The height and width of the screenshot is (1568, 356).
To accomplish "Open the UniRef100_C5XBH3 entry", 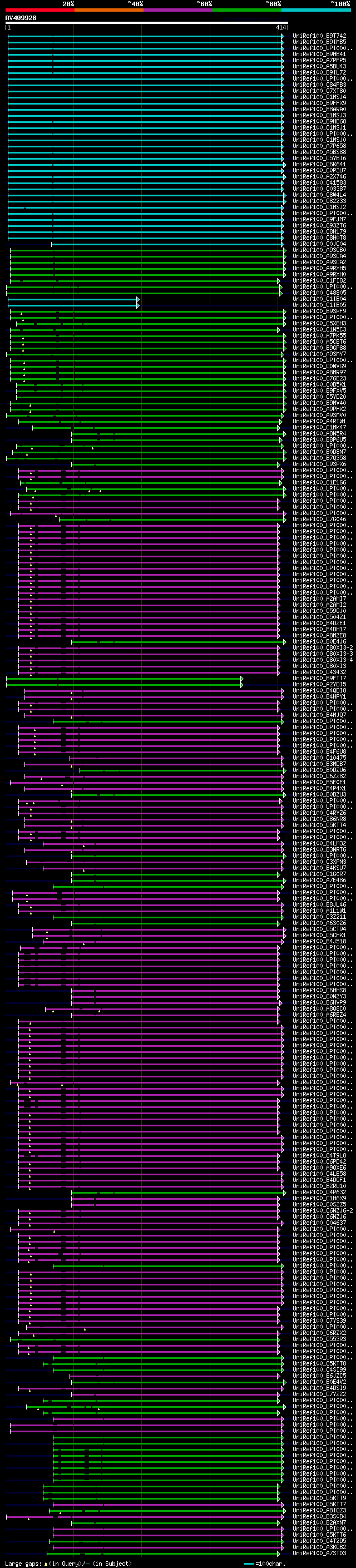I will [x=319, y=323].
